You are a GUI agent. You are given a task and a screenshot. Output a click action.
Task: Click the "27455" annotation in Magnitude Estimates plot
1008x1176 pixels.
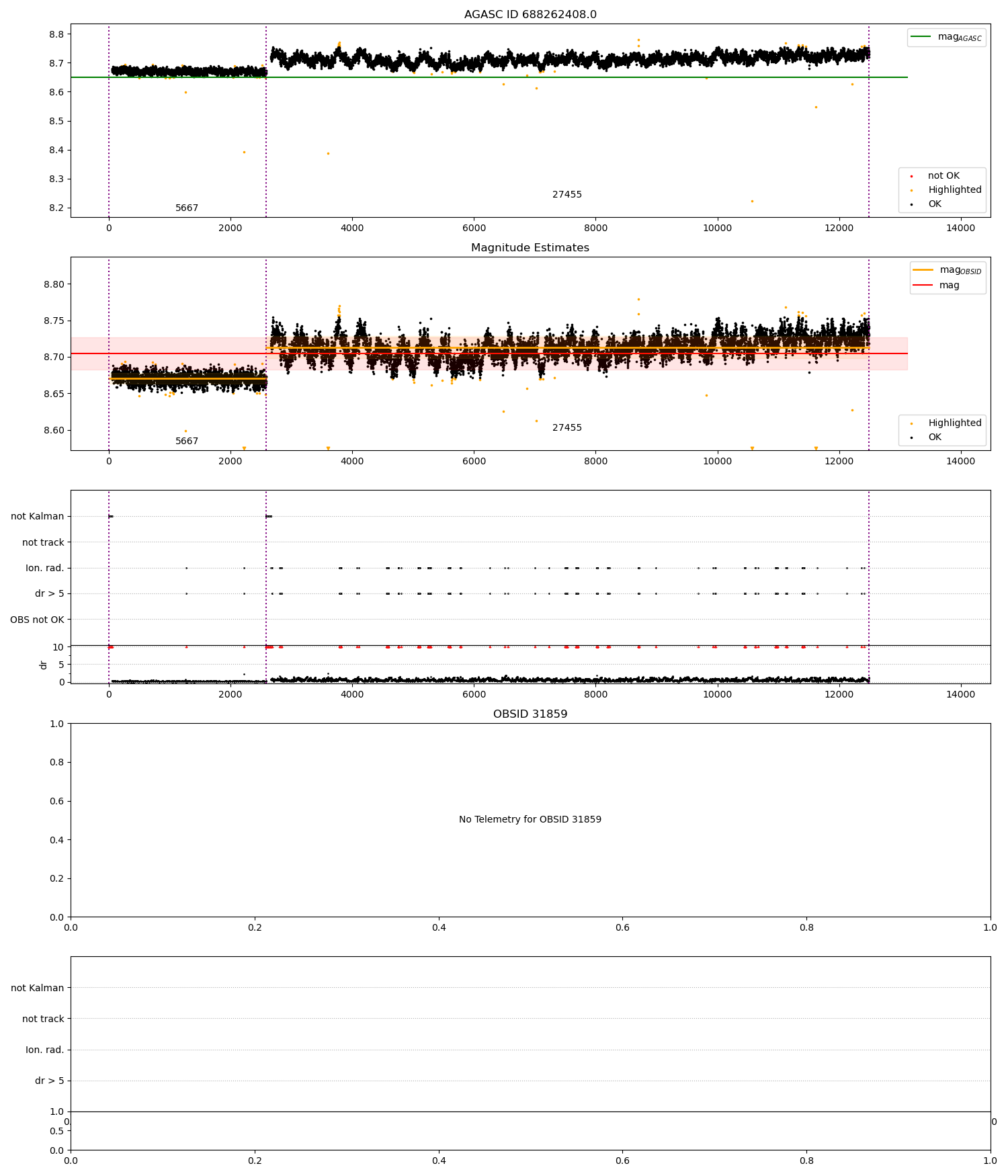(567, 428)
